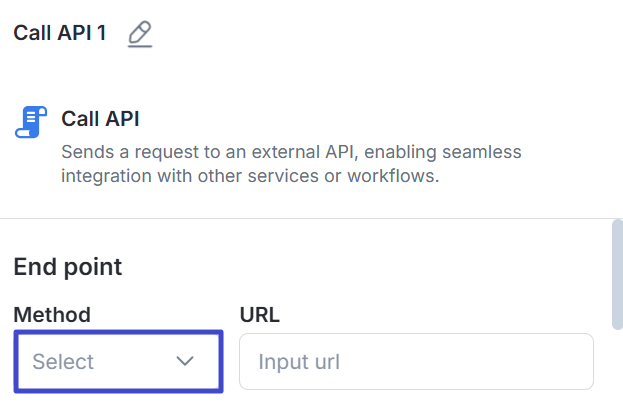Click the 'Select' placeholder in Method field

click(x=63, y=361)
